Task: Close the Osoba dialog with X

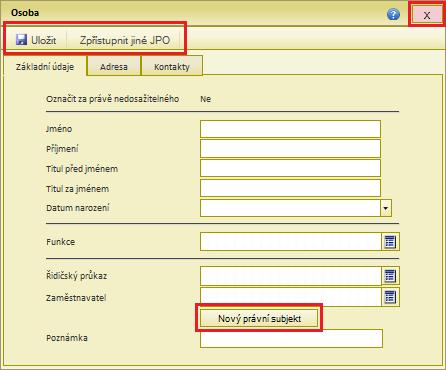Action: coord(427,15)
